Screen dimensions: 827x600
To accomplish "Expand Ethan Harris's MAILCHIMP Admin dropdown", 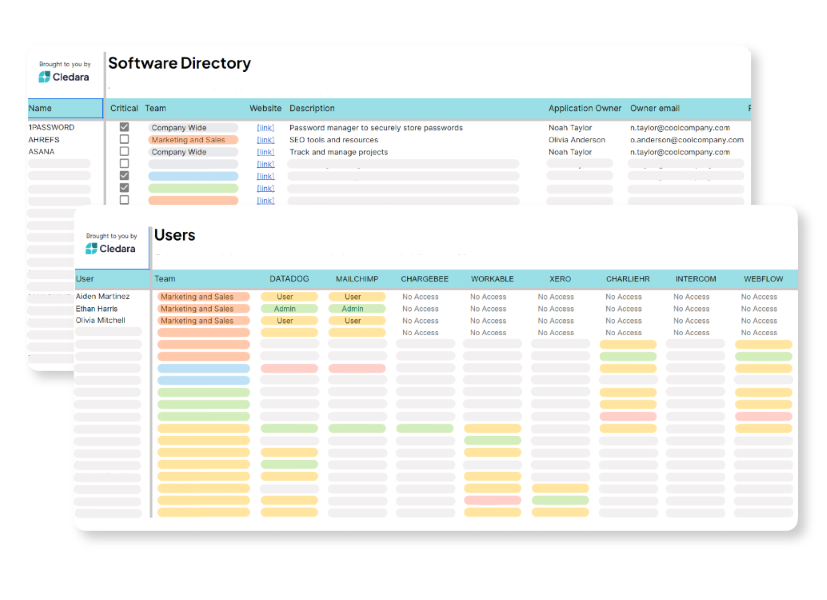I will (x=356, y=309).
